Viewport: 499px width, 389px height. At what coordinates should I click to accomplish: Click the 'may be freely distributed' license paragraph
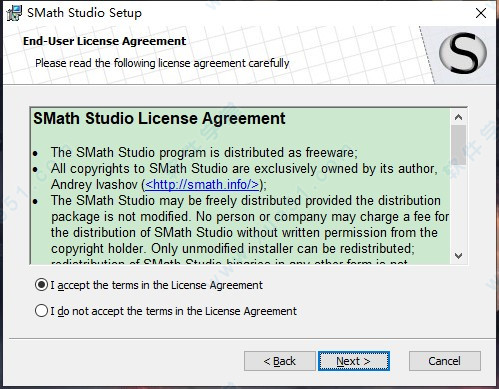[250, 224]
